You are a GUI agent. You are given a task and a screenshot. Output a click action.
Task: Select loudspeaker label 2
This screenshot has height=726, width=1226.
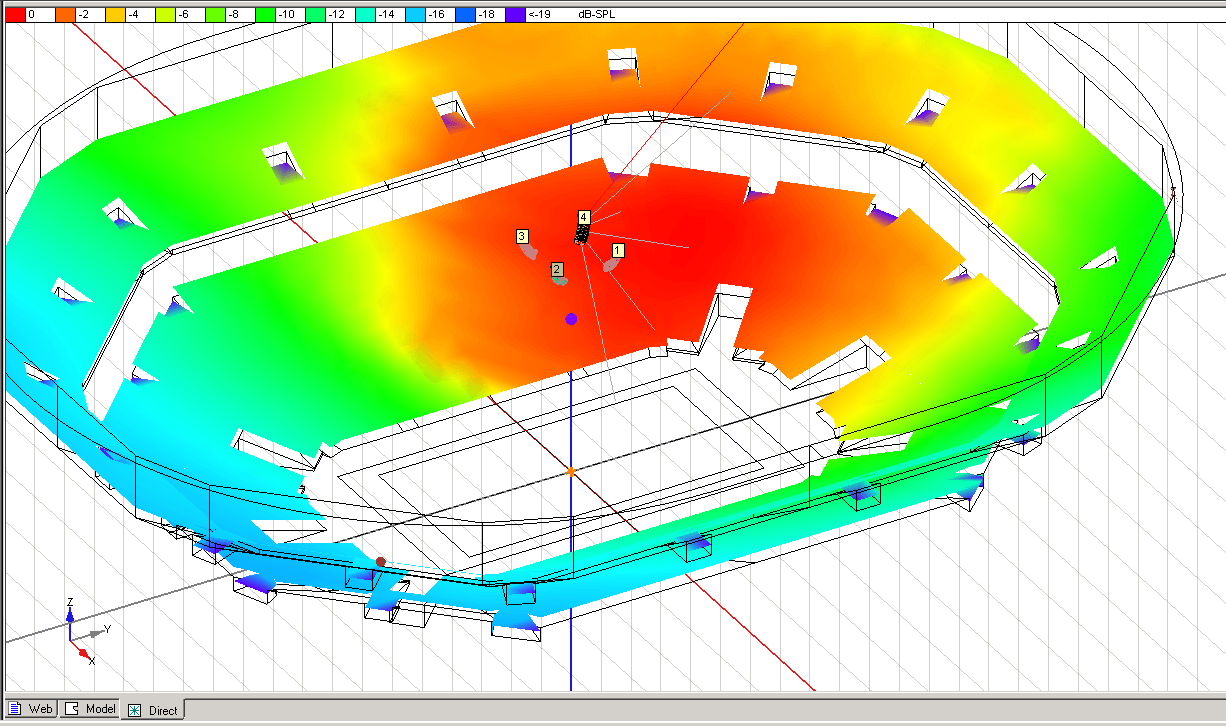point(557,269)
